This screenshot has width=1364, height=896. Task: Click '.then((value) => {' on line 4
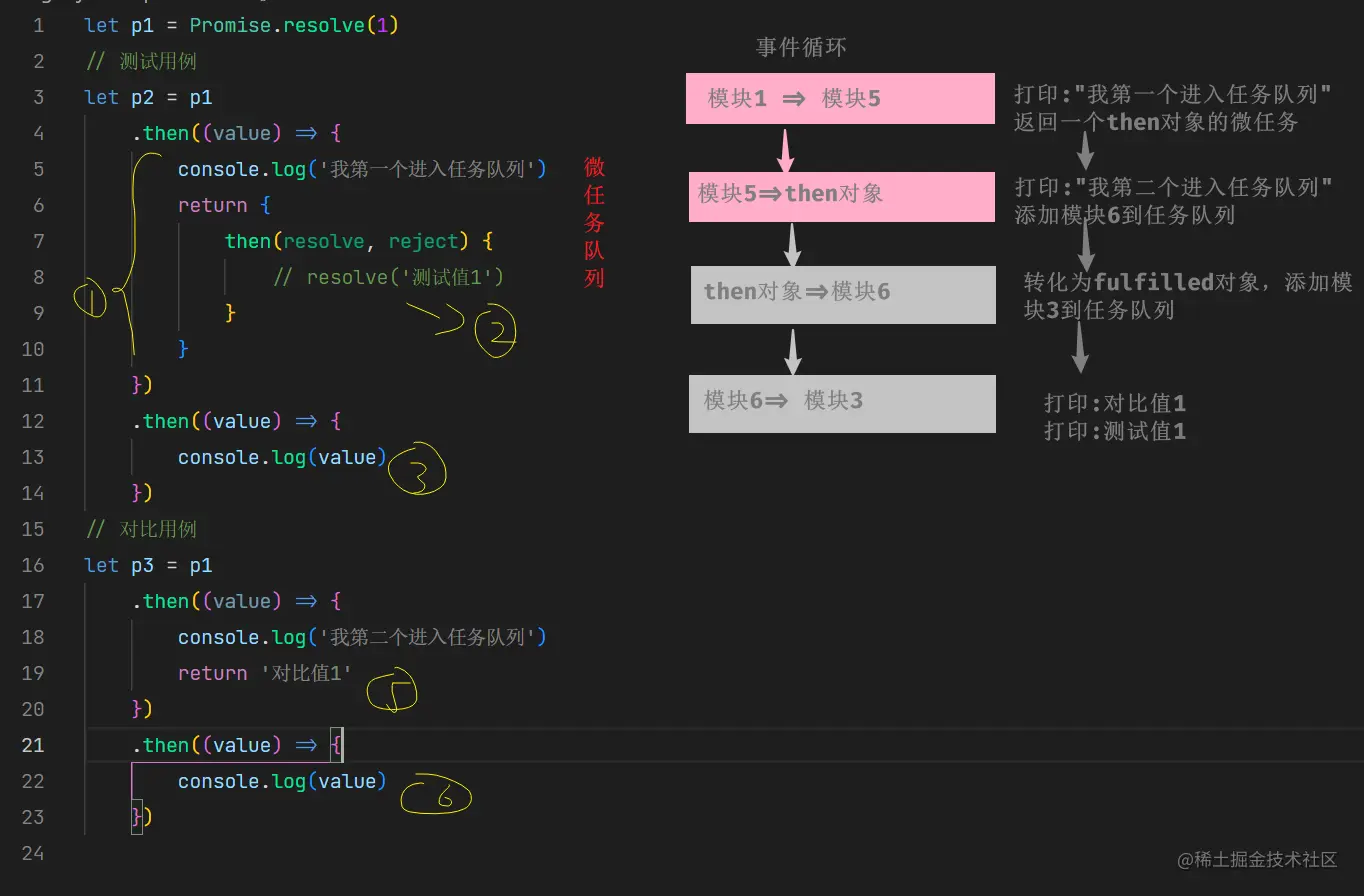point(237,133)
